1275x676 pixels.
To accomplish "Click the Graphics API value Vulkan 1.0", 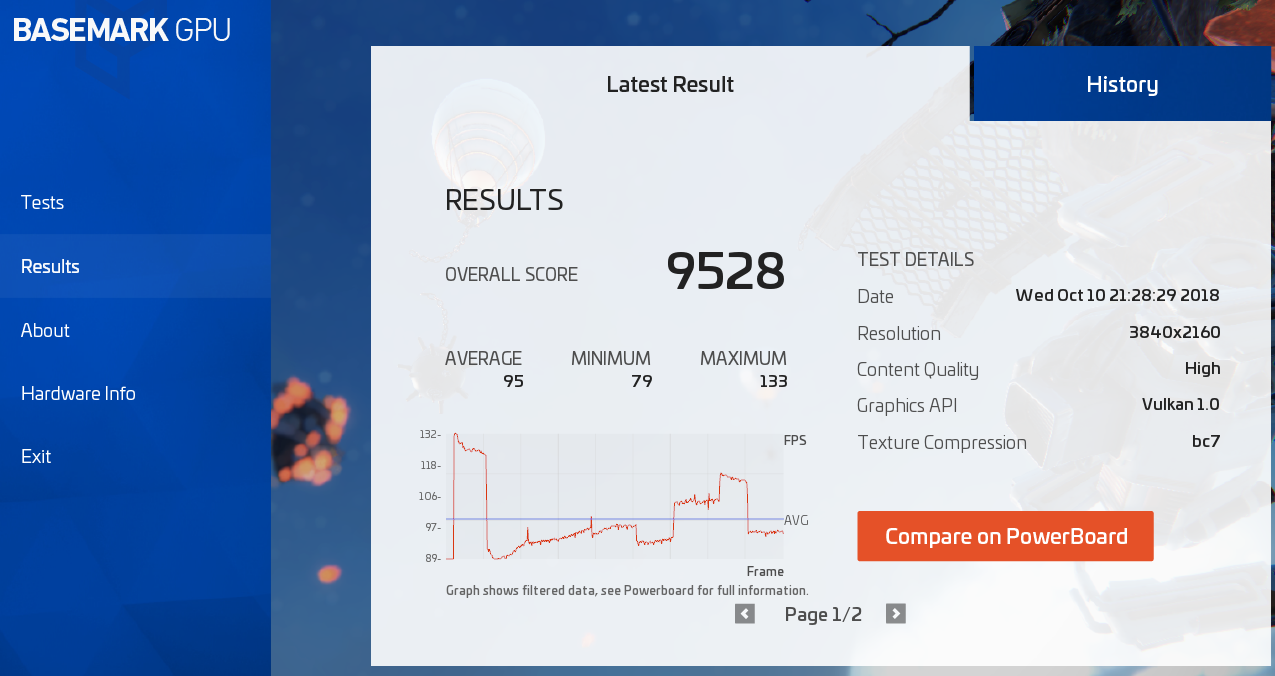I will [1181, 404].
